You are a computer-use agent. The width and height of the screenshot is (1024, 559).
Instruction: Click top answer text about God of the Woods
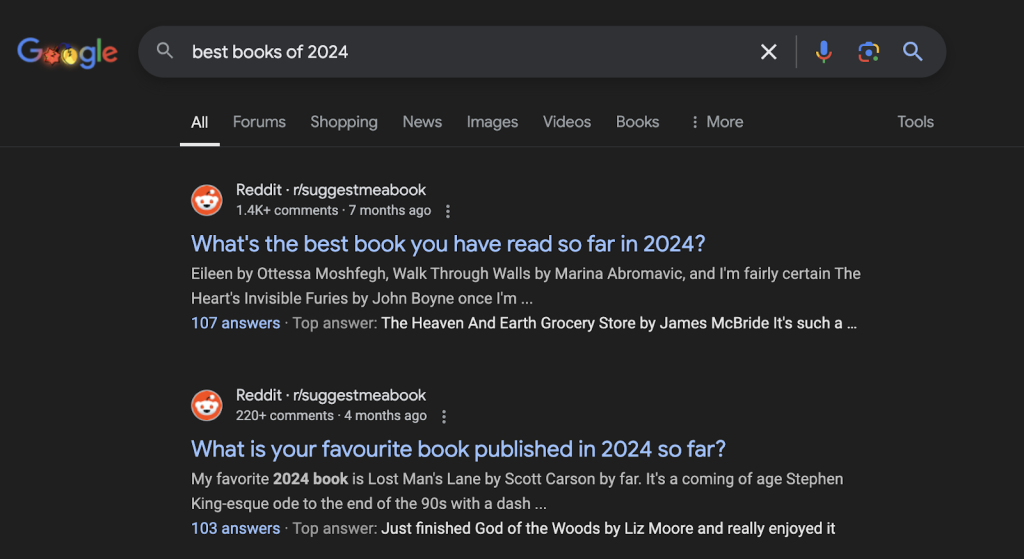tap(608, 528)
